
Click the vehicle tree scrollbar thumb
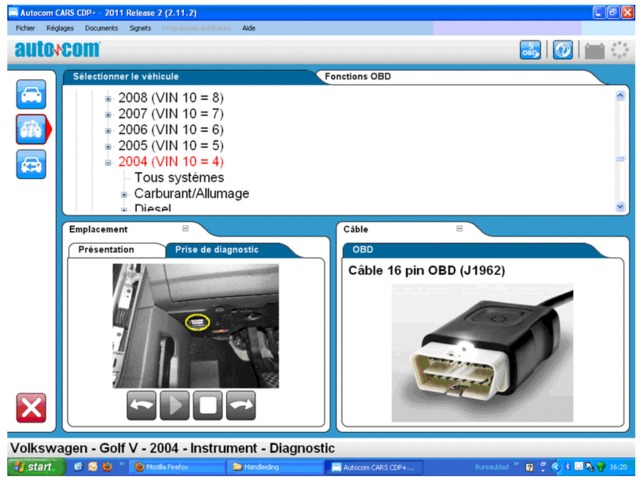click(620, 159)
